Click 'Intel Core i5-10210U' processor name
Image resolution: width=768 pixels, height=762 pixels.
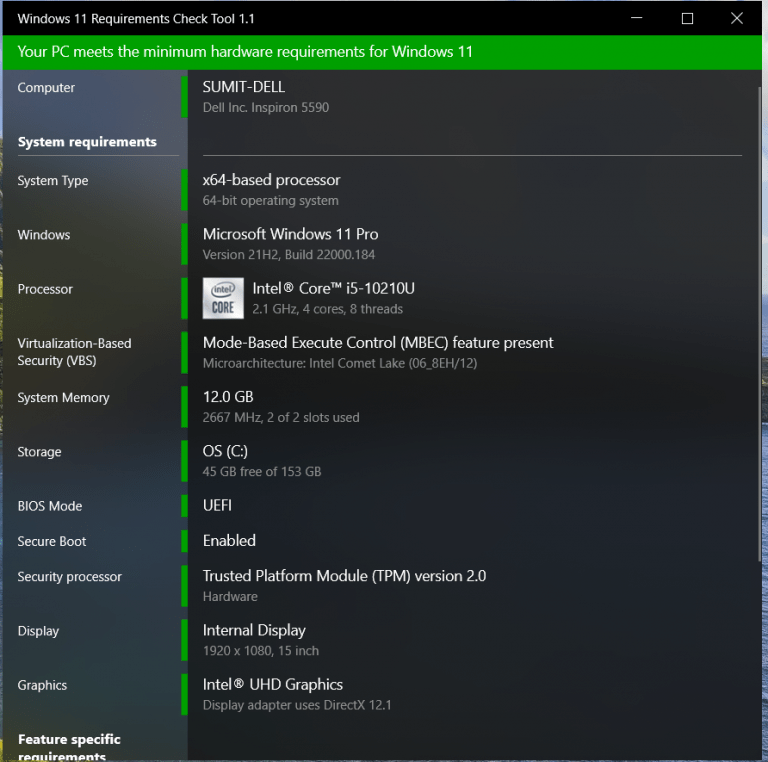point(334,288)
